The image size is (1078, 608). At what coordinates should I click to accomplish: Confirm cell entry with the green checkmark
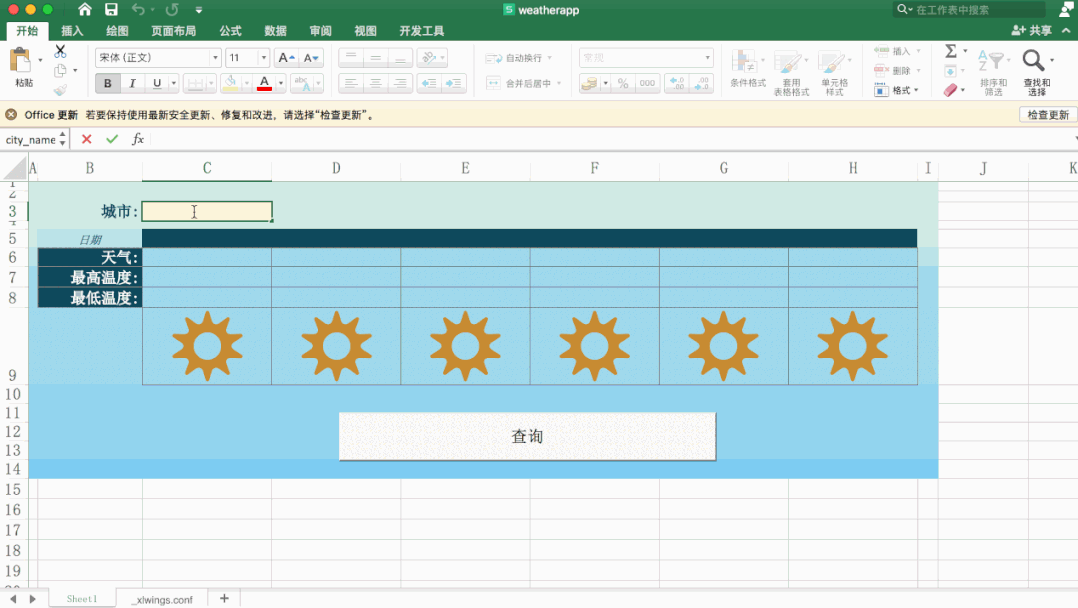111,139
